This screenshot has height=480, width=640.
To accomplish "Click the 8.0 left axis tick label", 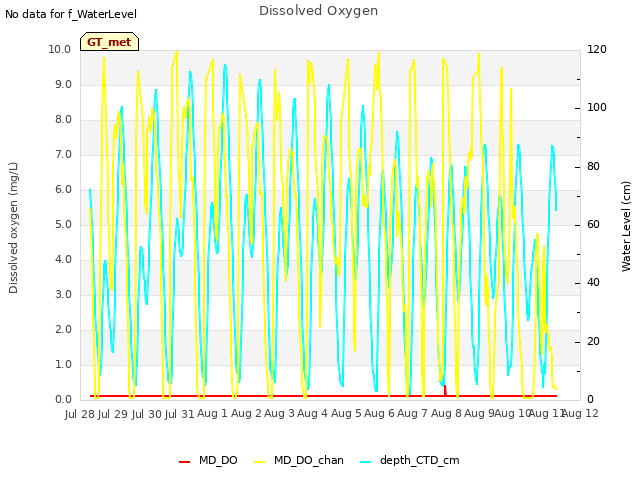I will click(x=63, y=120).
